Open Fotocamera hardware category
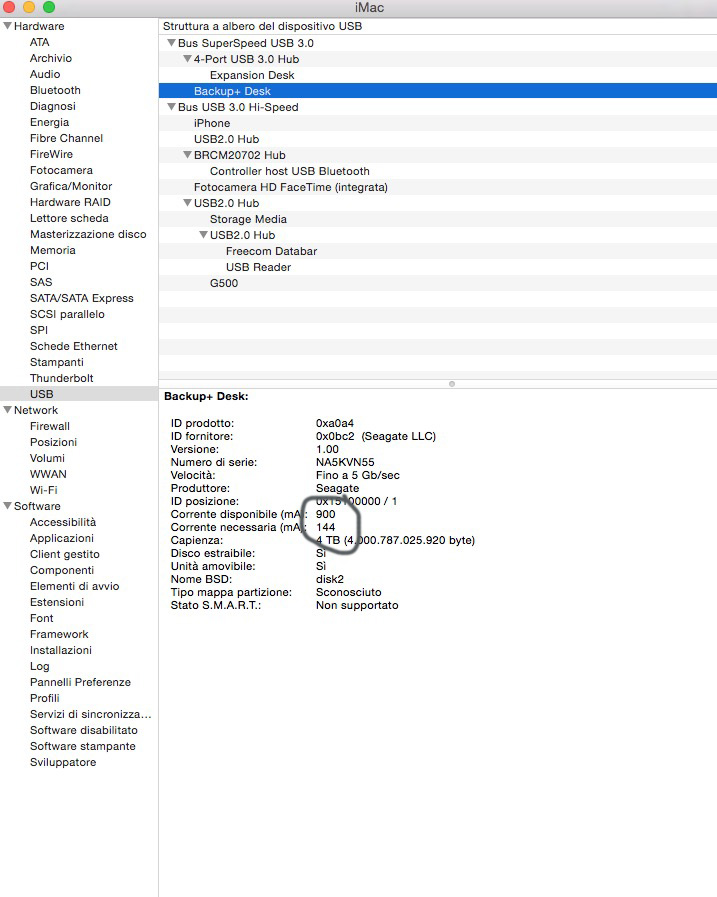717x897 pixels. click(x=61, y=170)
